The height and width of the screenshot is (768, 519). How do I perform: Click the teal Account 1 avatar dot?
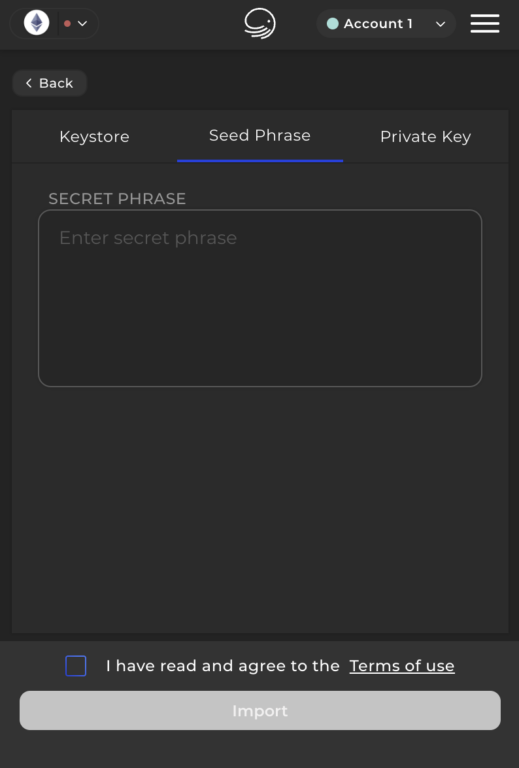(332, 24)
